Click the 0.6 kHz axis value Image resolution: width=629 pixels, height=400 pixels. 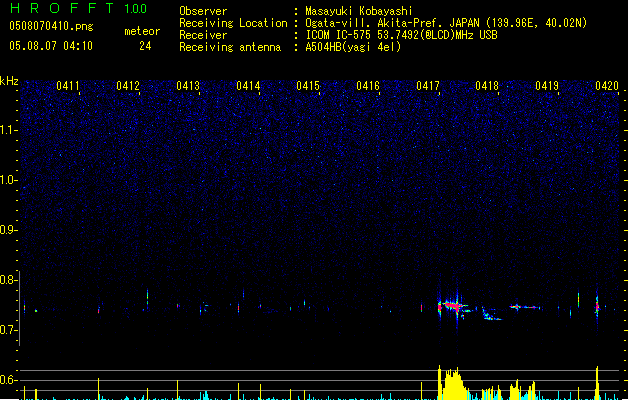pyautogui.click(x=8, y=380)
